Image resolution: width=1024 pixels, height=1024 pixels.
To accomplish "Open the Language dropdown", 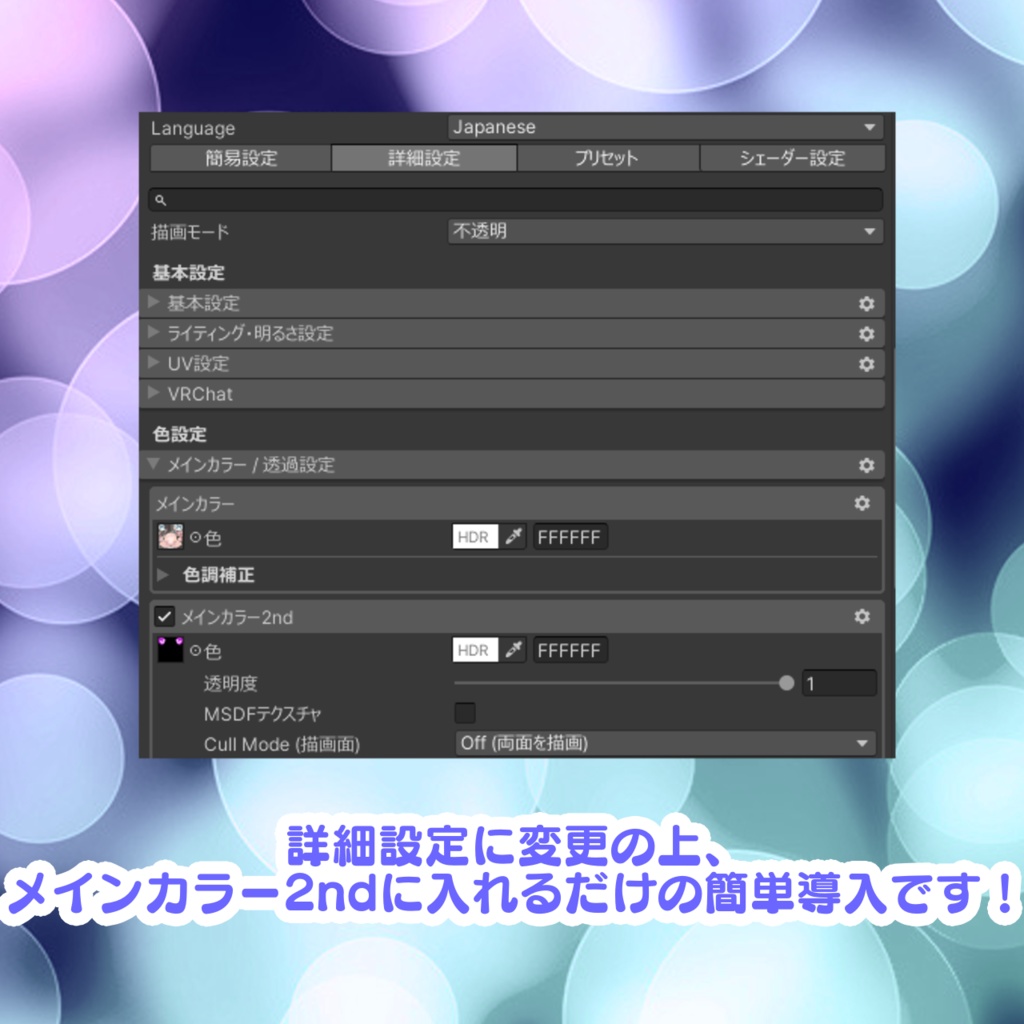I will [664, 127].
